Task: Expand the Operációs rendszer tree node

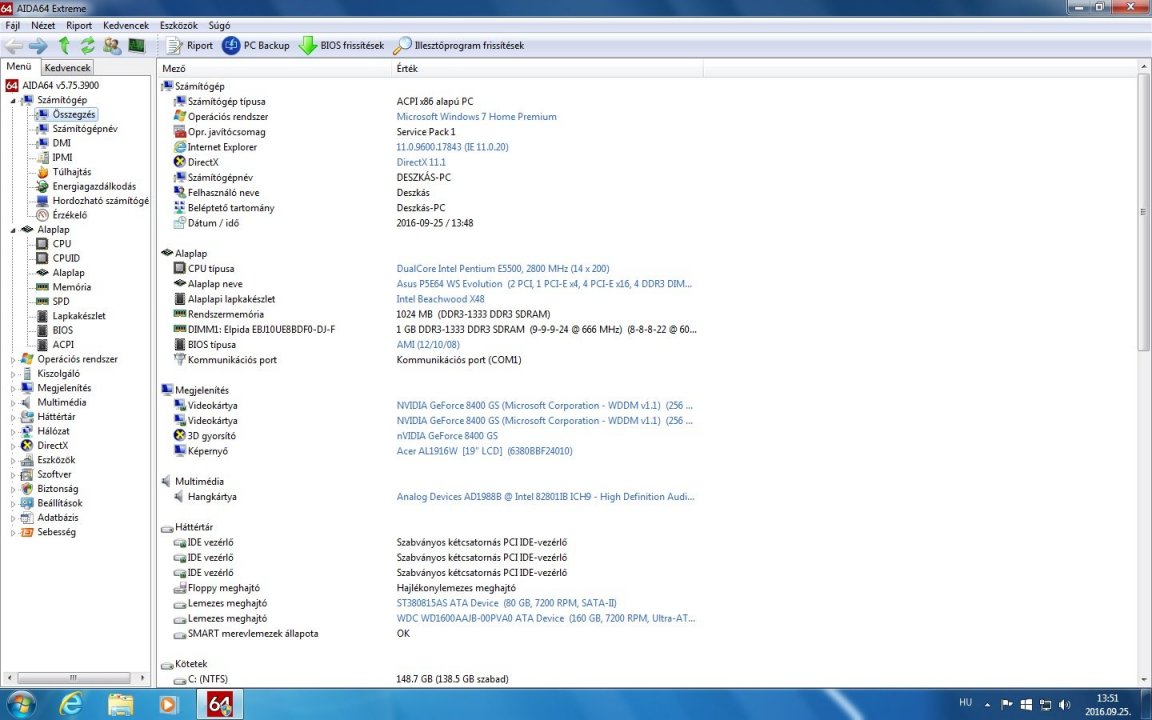Action: [13, 360]
